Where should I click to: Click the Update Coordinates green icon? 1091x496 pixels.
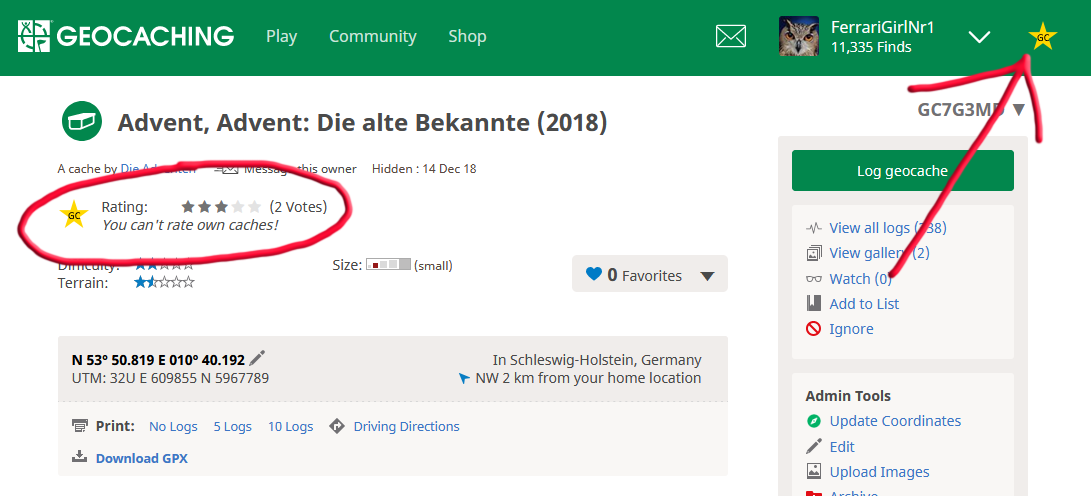click(x=813, y=421)
